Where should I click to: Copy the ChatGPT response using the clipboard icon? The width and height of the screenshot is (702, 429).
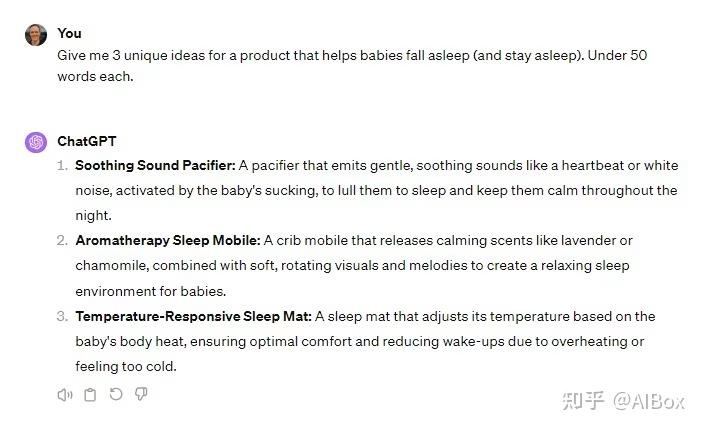tap(91, 395)
